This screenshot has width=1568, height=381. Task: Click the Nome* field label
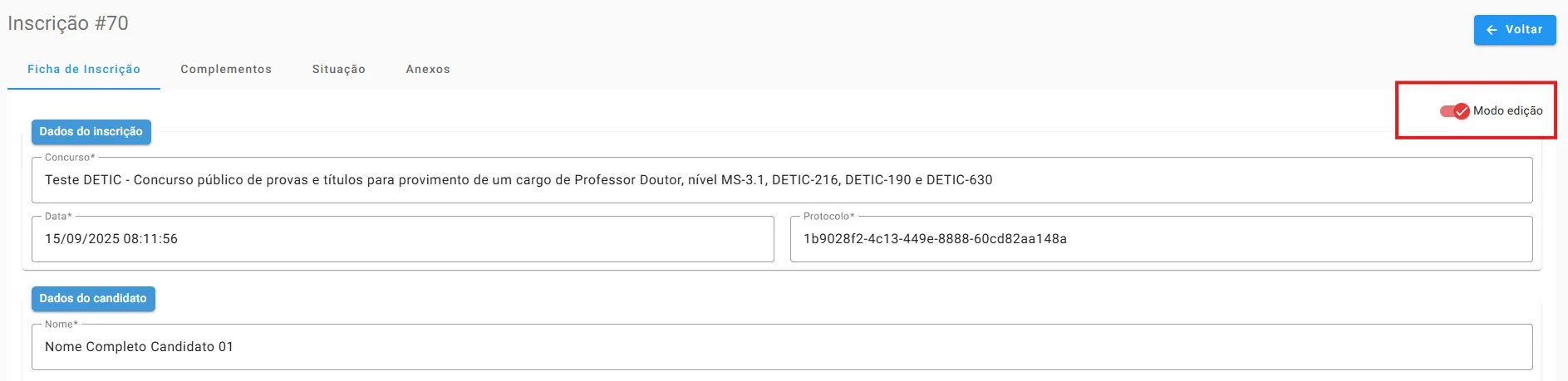pyautogui.click(x=61, y=325)
